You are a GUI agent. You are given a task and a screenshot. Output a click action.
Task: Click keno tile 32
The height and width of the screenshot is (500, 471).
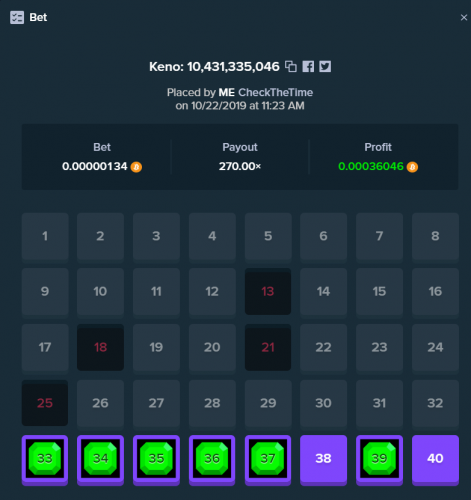(435, 404)
